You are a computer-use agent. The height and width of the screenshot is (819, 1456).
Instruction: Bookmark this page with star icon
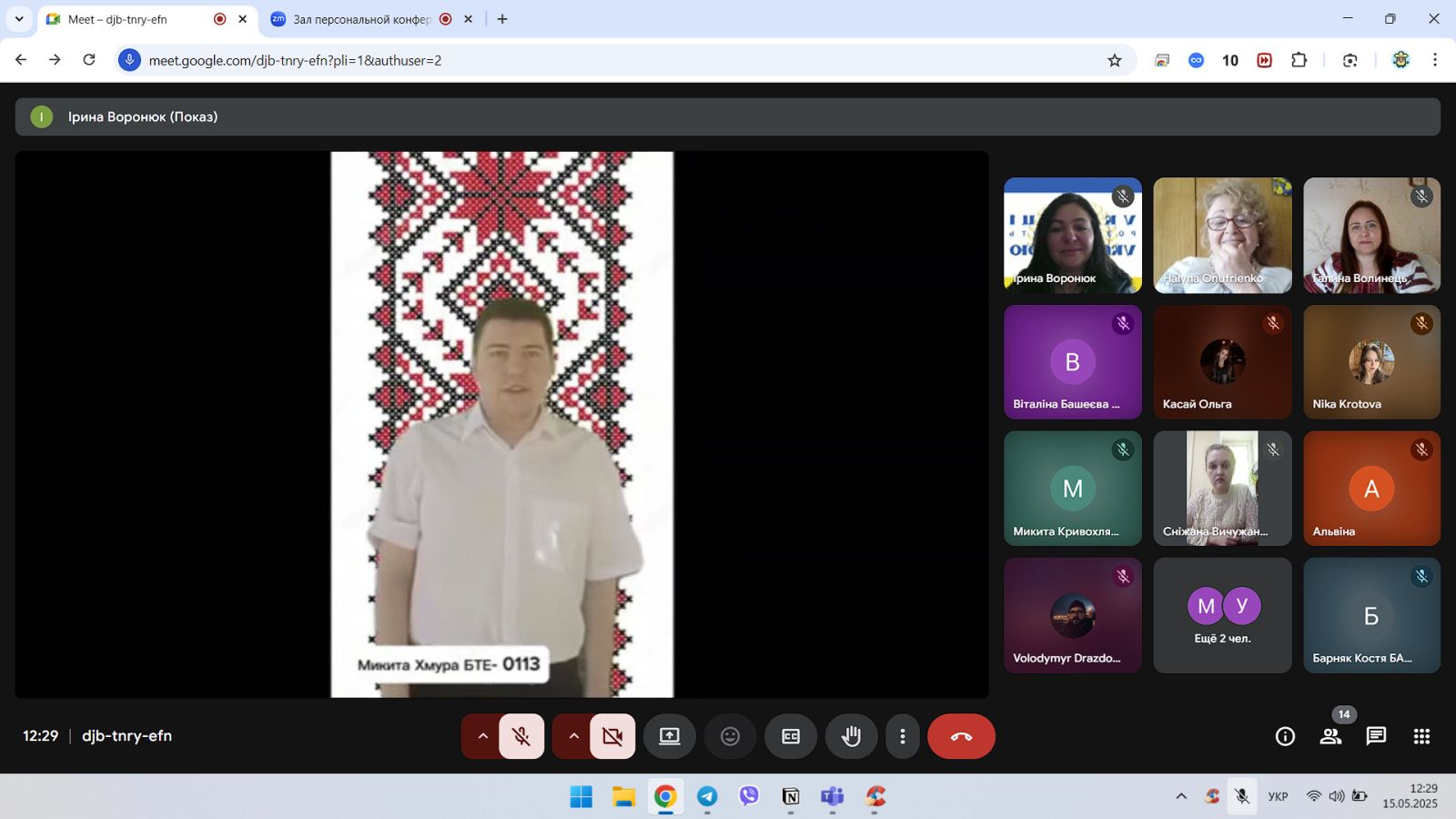click(x=1115, y=60)
